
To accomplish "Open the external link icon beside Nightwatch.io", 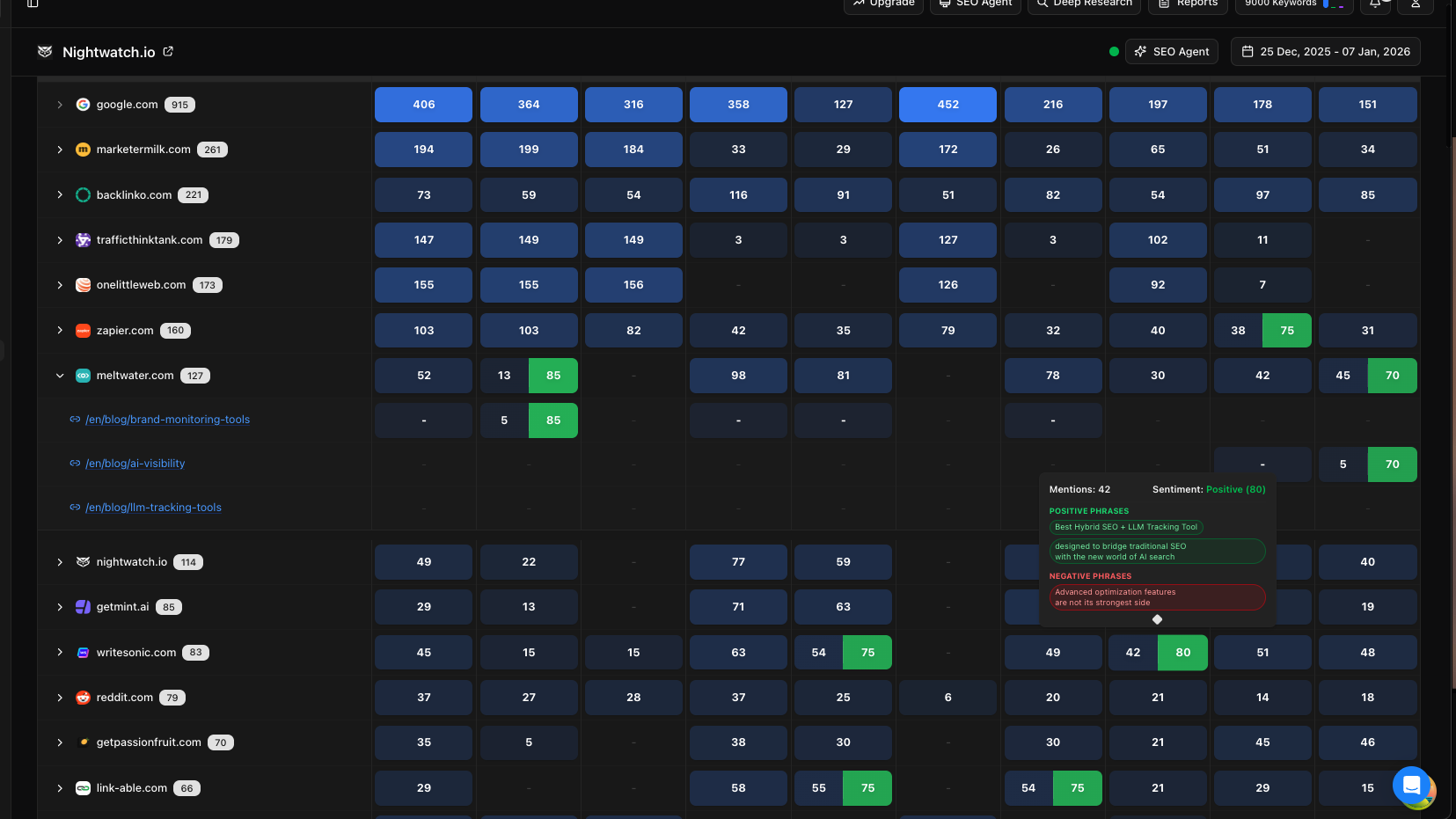I will tap(168, 52).
